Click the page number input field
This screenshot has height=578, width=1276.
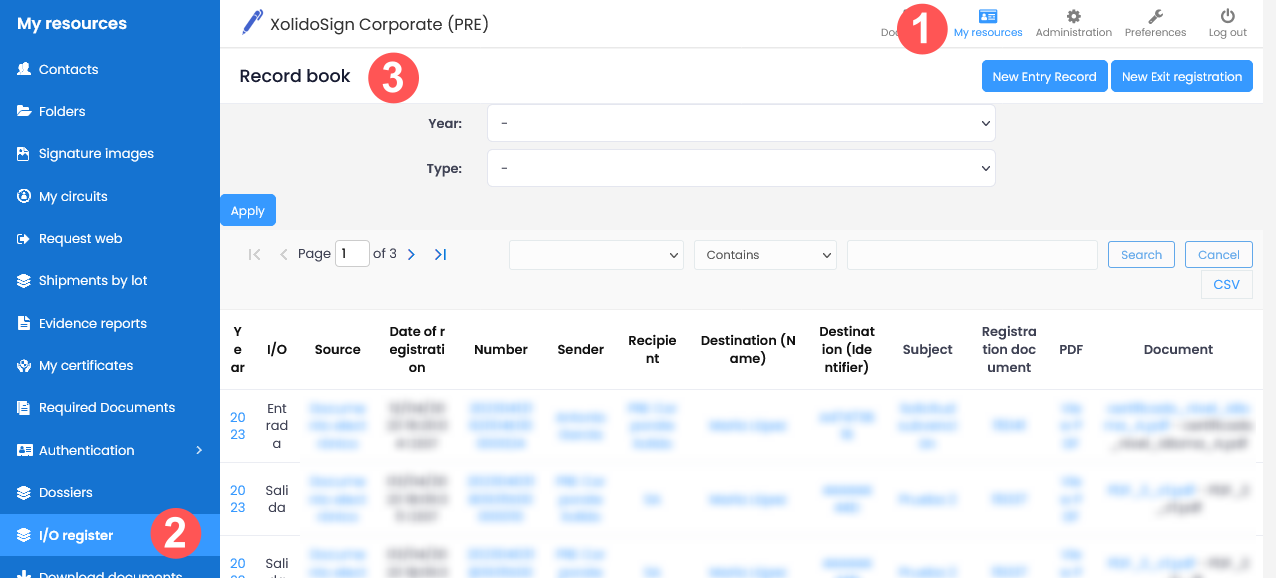click(x=353, y=254)
